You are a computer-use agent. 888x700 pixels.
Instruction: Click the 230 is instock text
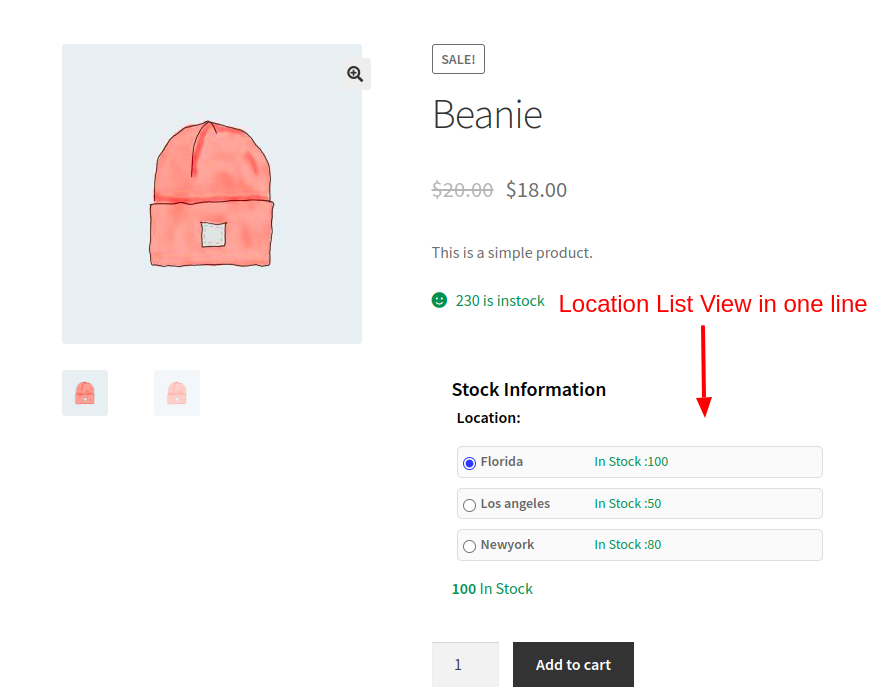(500, 300)
